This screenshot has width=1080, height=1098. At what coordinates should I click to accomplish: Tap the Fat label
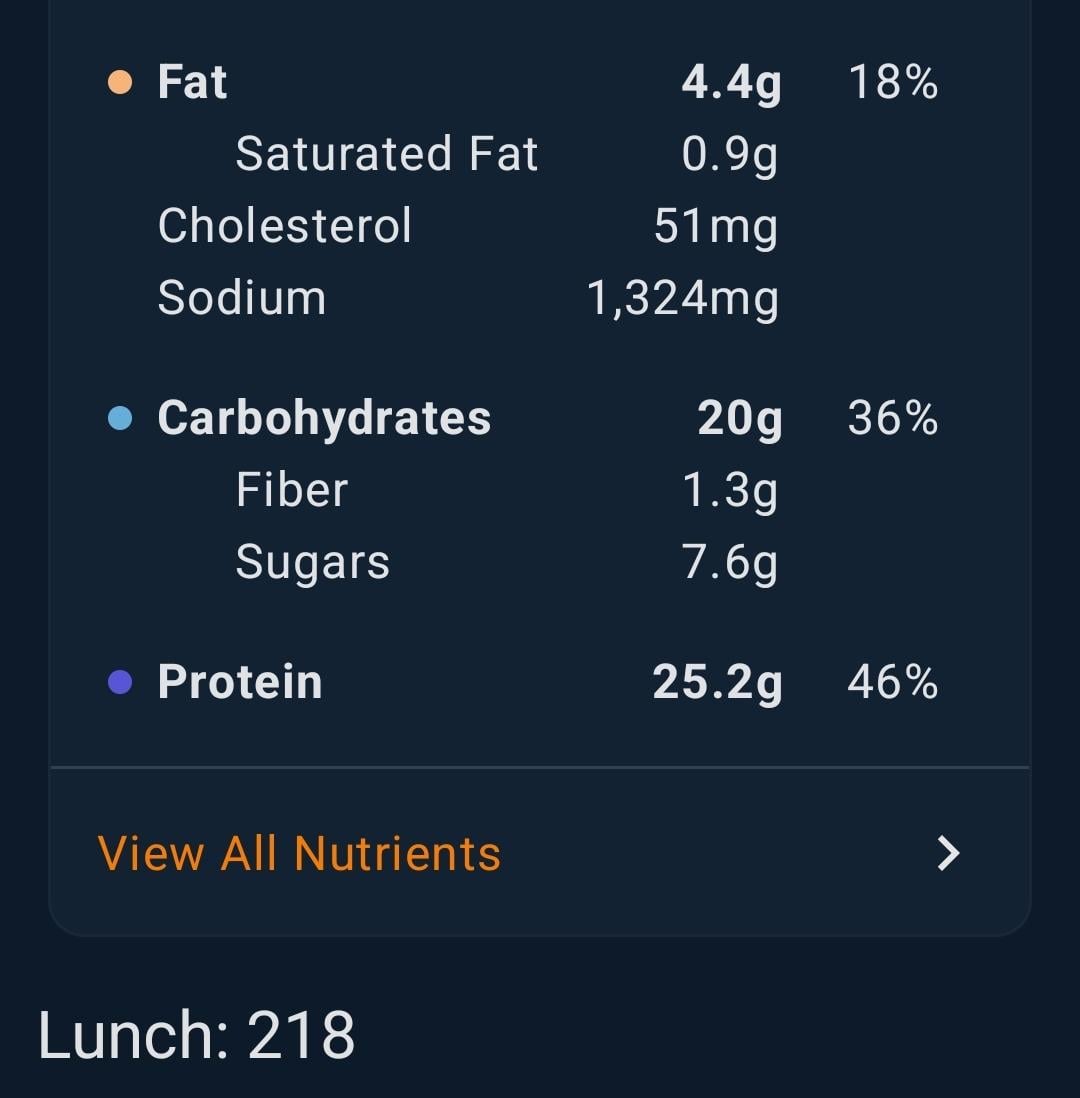click(x=192, y=82)
